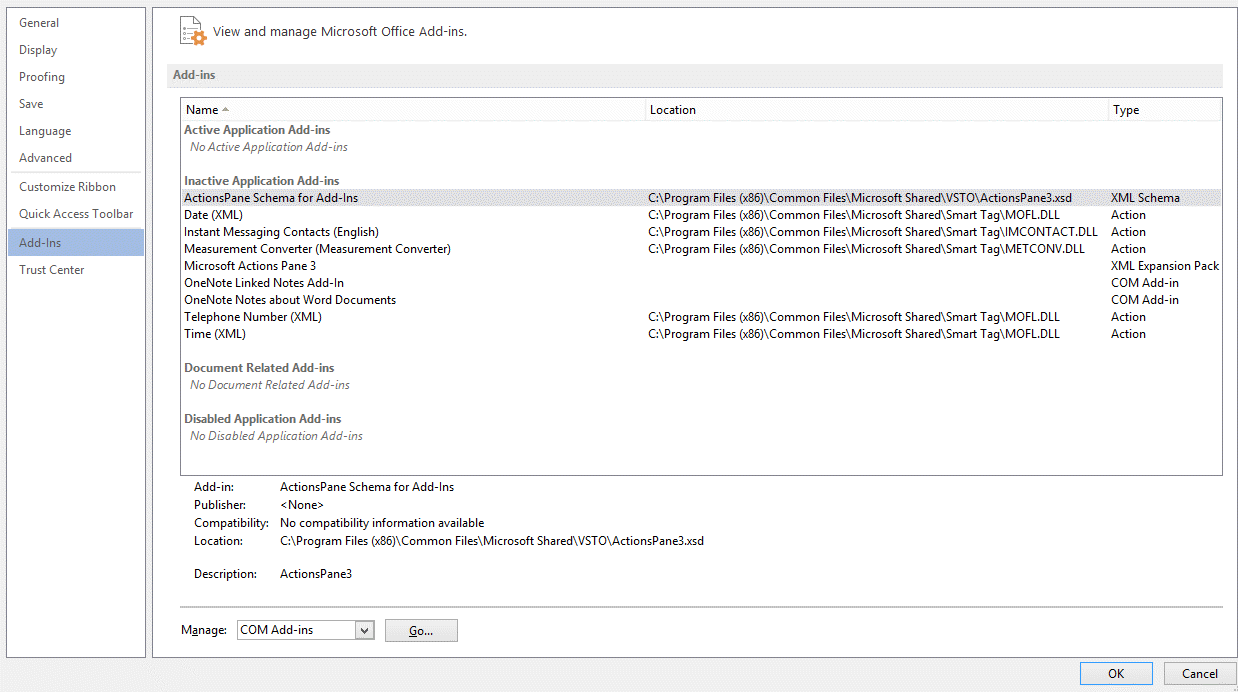The image size is (1238, 692).
Task: Click the '<None>' publisher value
Action: 302,505
